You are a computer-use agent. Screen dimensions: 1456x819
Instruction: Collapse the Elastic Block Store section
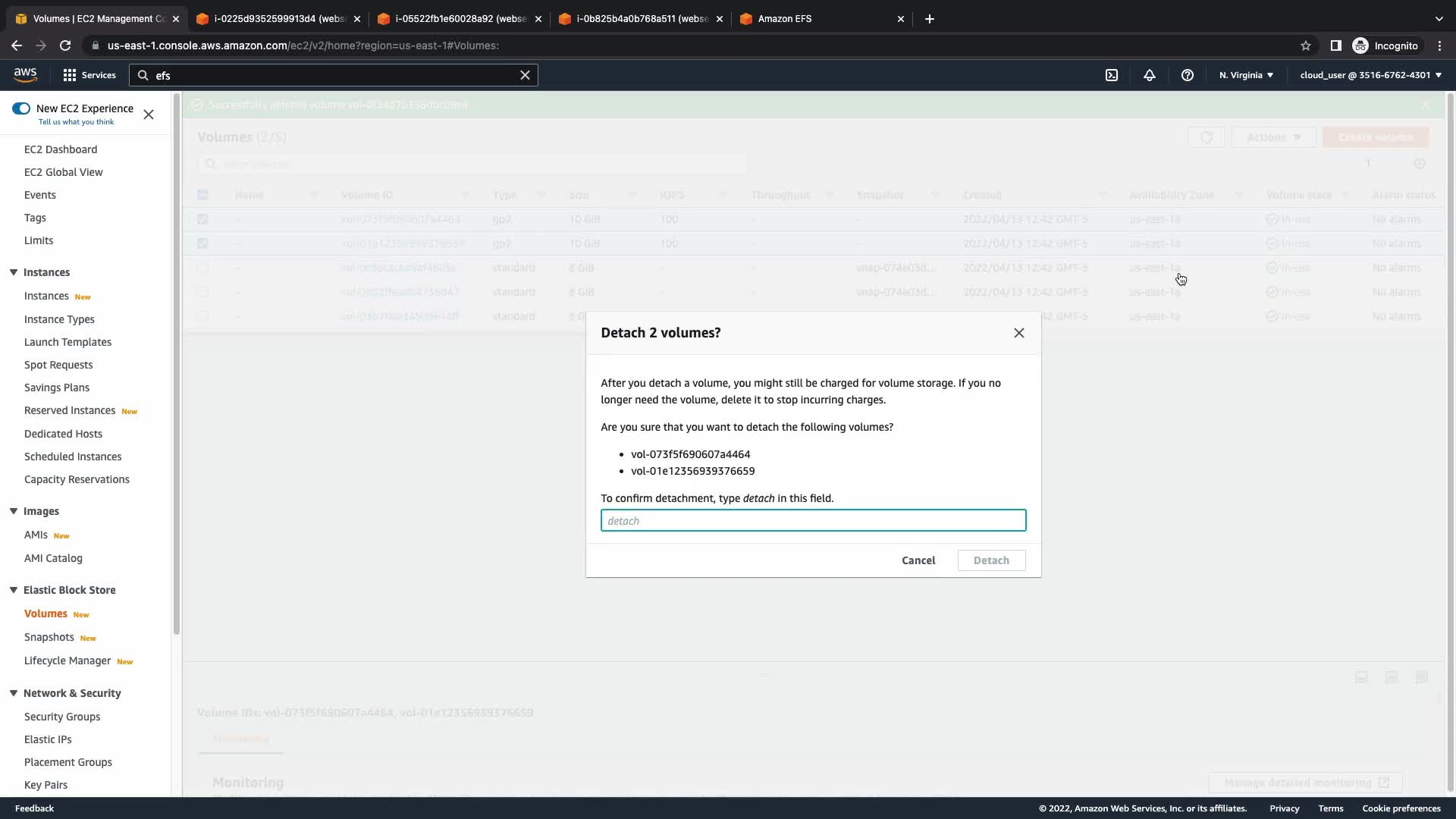14,590
